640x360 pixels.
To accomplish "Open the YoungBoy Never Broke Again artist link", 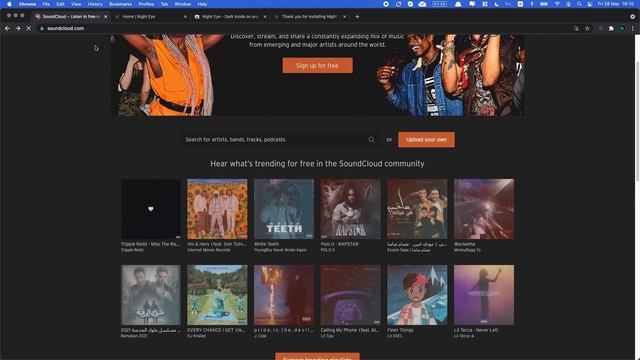I will (280, 250).
